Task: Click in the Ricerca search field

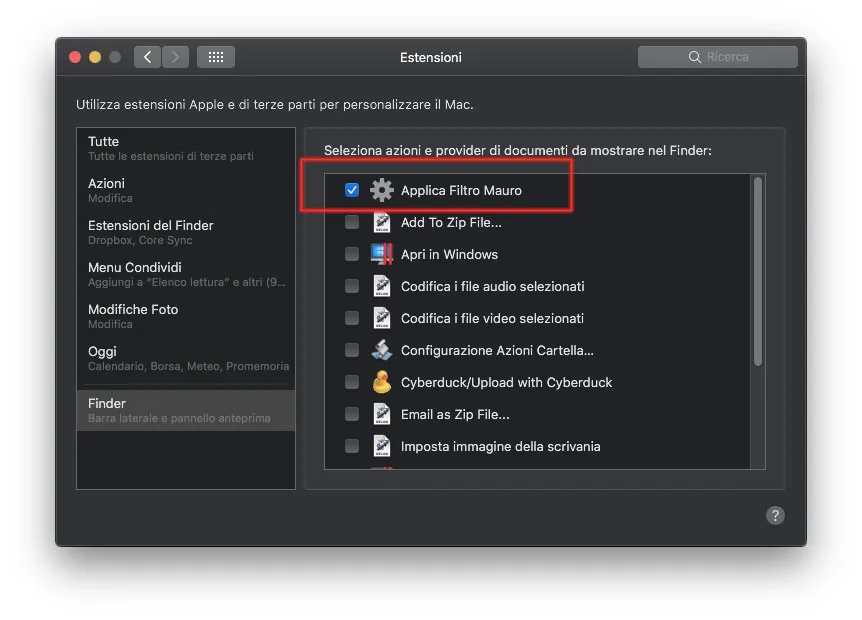Action: [717, 57]
